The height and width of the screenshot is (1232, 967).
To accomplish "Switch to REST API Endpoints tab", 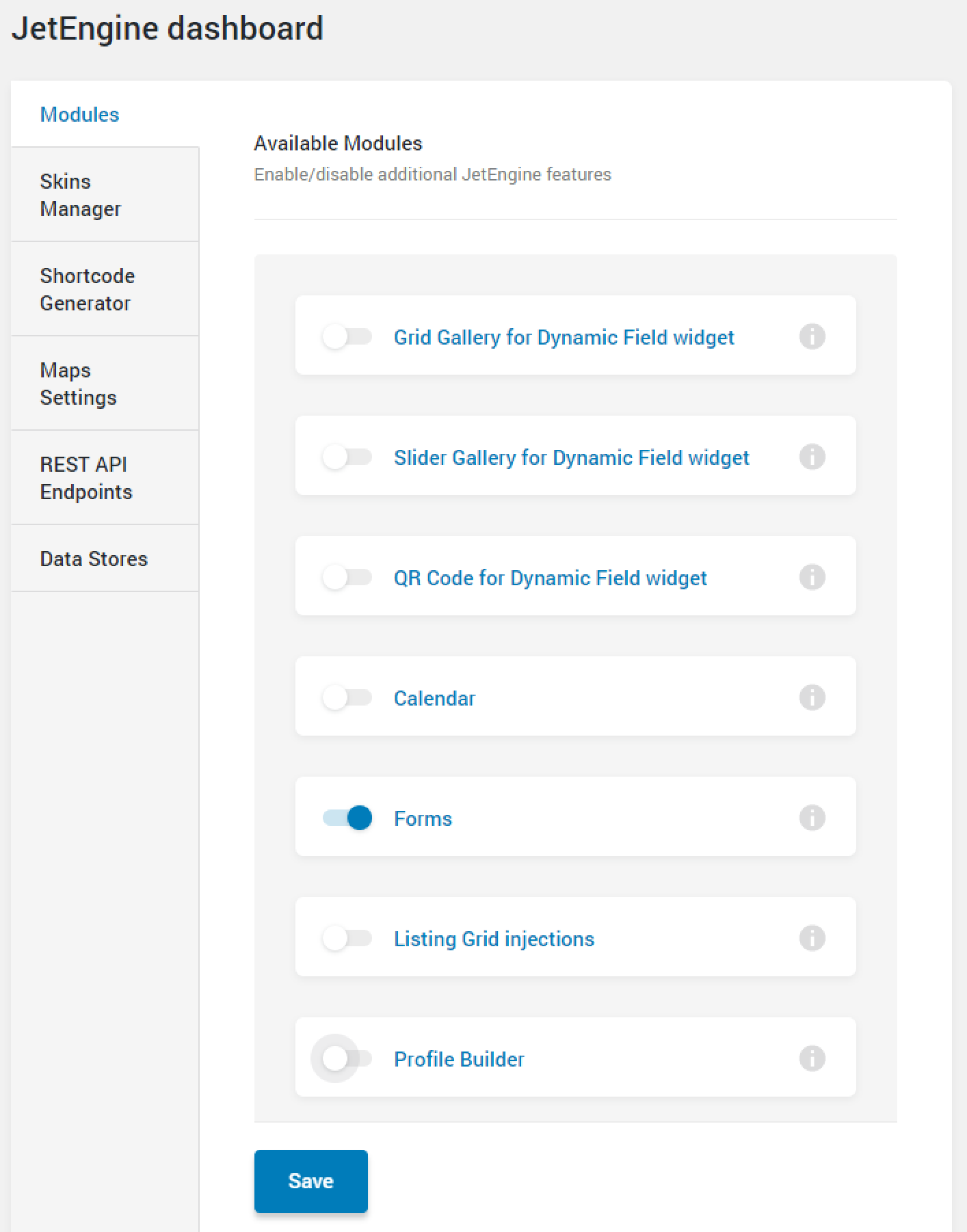I will tap(105, 478).
